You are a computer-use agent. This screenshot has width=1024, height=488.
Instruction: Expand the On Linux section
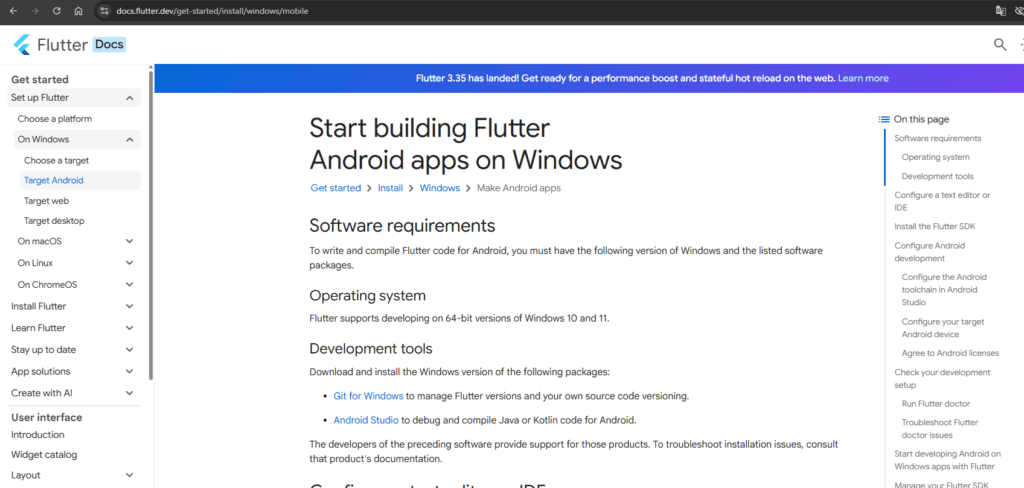coord(129,263)
